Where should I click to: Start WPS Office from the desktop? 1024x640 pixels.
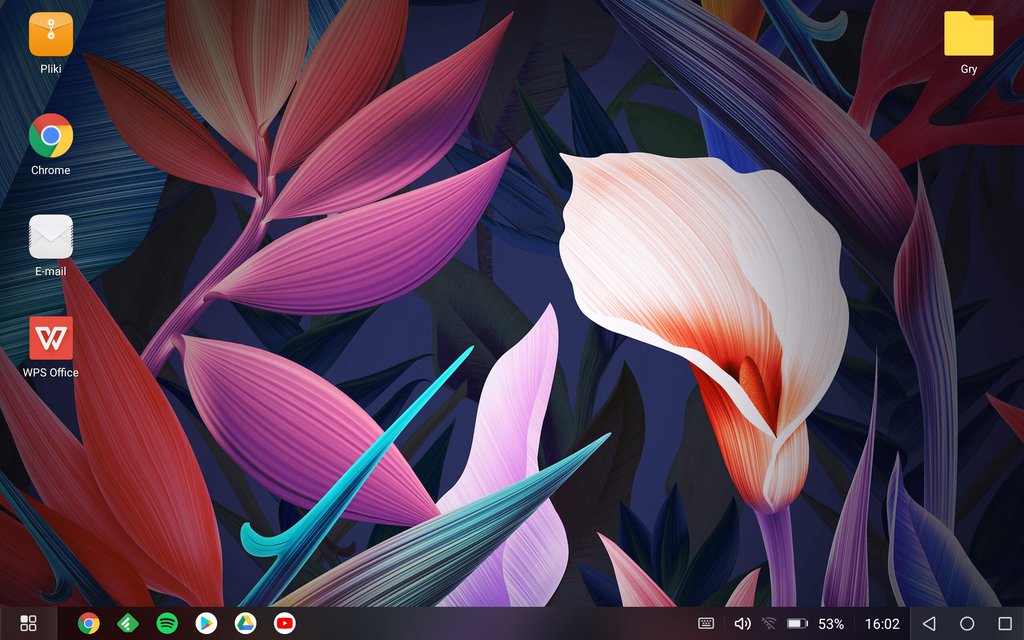coord(51,338)
